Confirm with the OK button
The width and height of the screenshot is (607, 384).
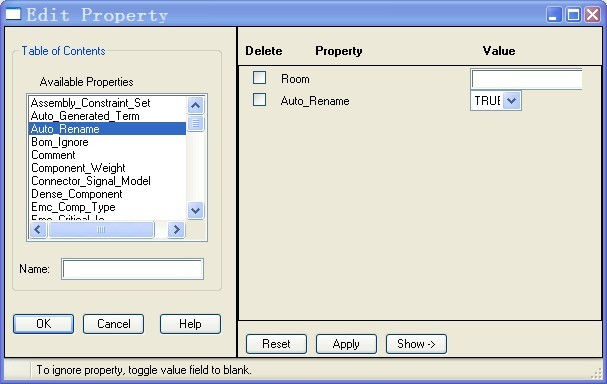point(43,324)
